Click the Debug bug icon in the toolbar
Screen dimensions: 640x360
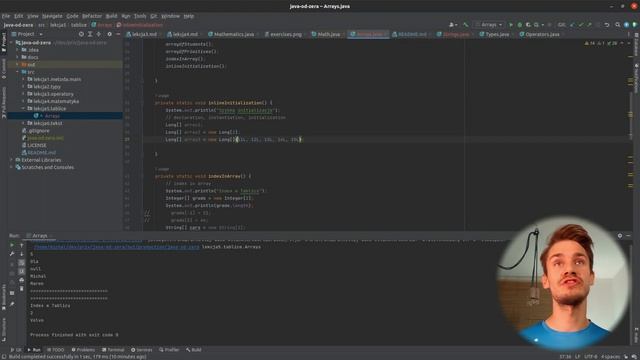click(520, 25)
